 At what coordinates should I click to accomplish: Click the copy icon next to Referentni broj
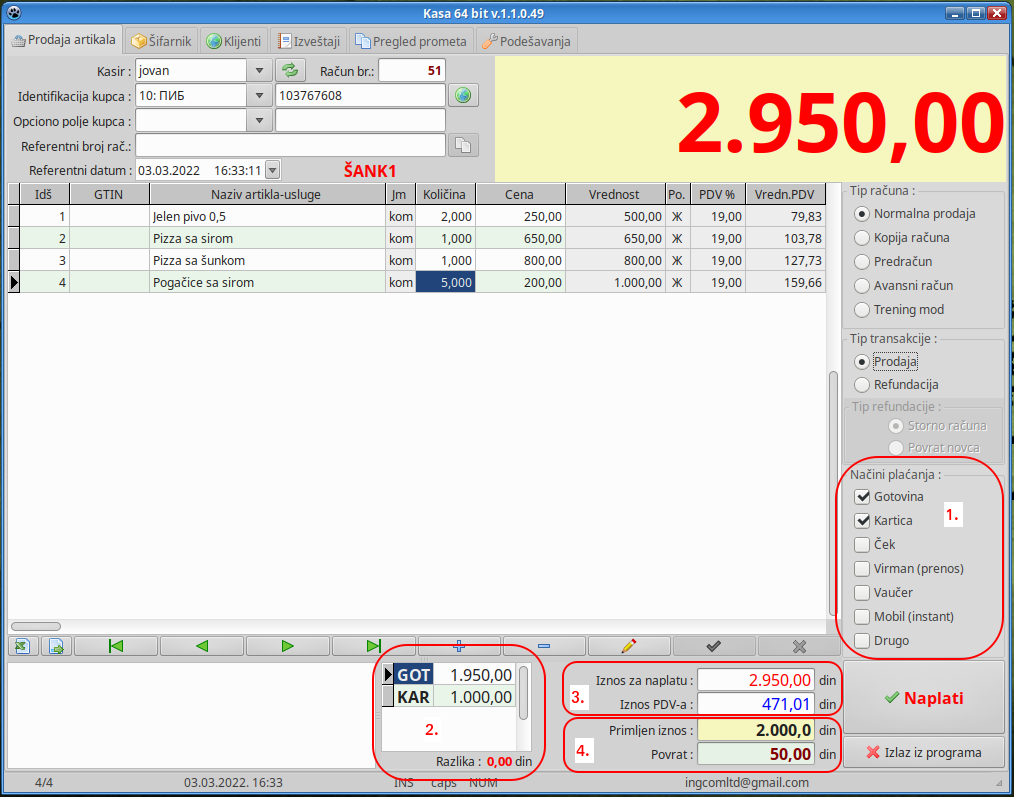coord(462,145)
